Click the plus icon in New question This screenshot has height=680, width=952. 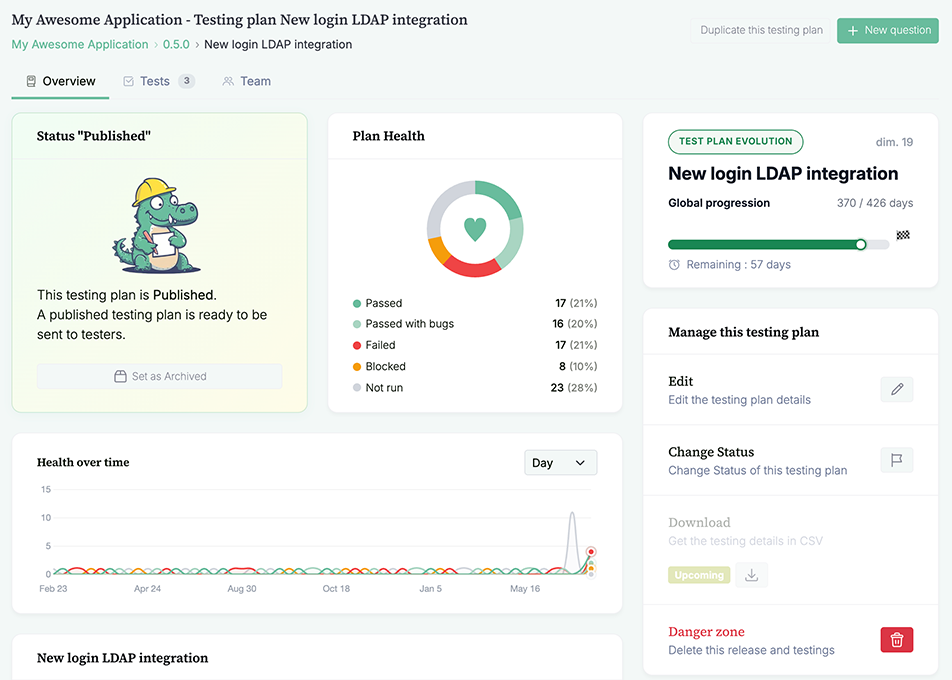(x=852, y=30)
